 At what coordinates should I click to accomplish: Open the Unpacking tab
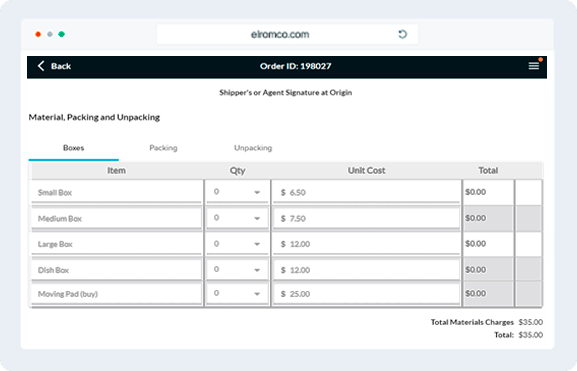[253, 148]
